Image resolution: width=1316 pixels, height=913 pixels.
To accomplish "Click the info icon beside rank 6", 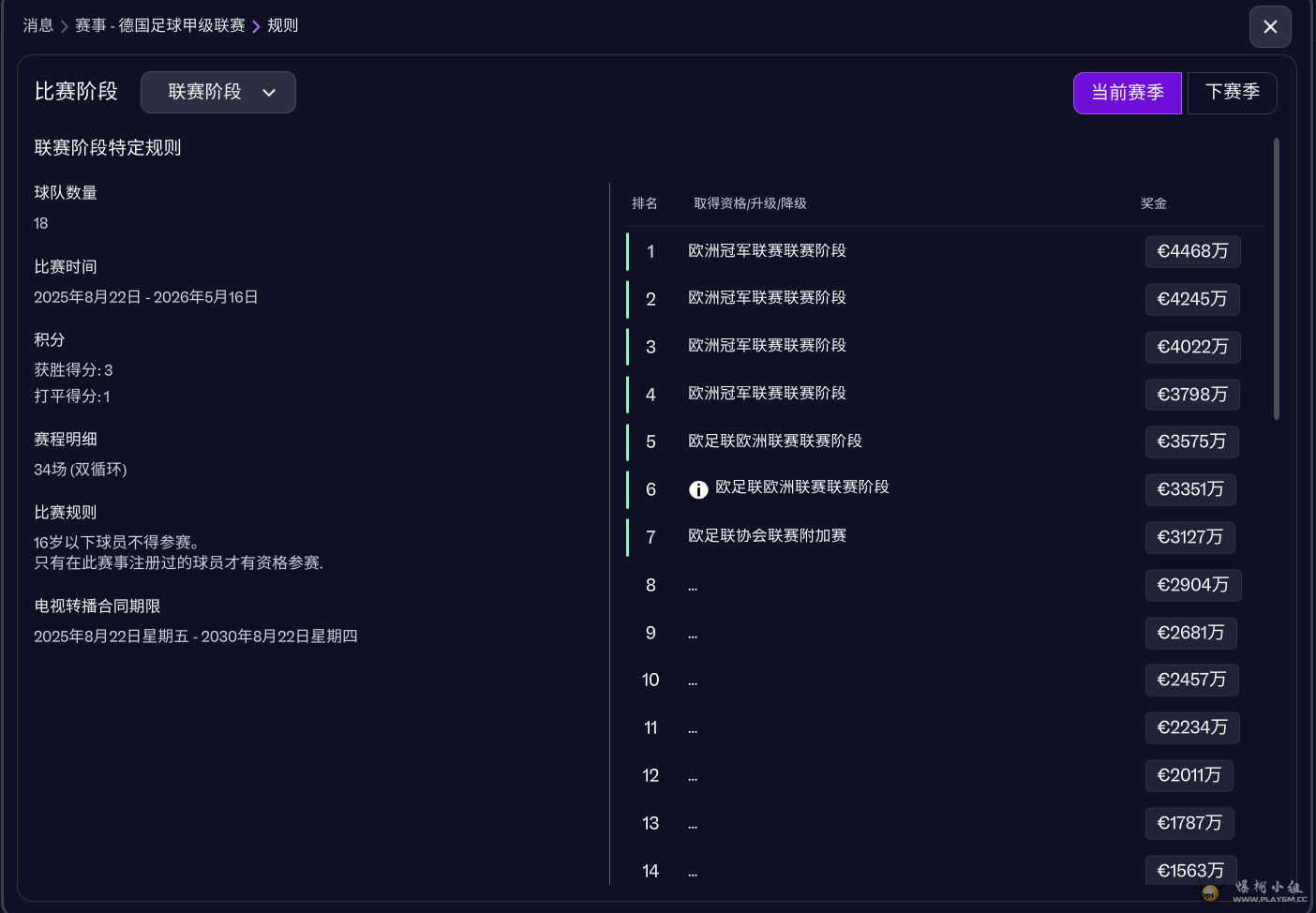I will click(x=698, y=489).
